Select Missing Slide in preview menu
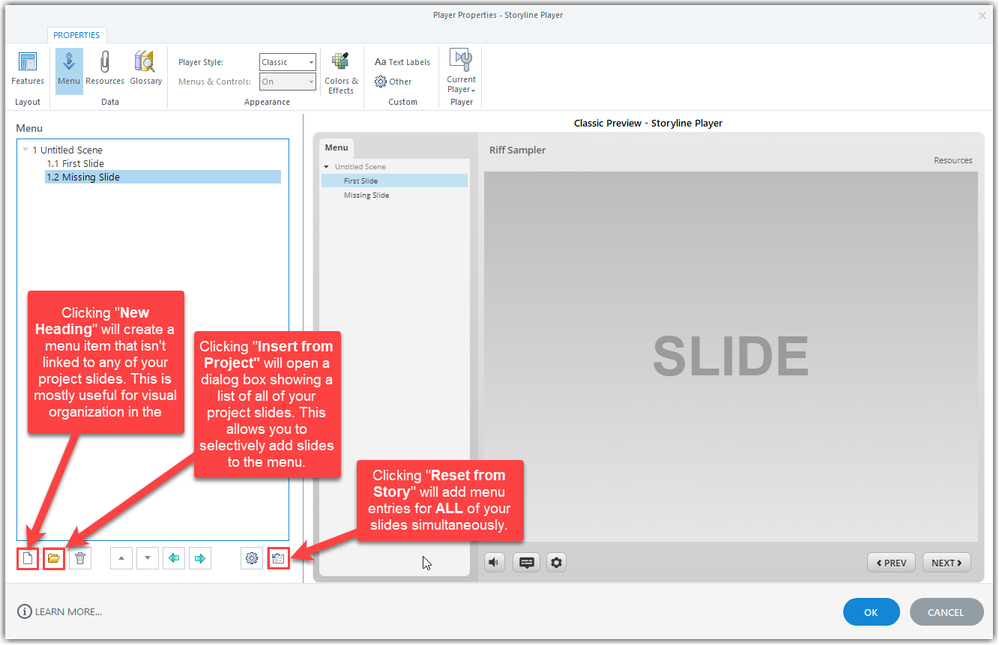999x645 pixels. (x=366, y=196)
